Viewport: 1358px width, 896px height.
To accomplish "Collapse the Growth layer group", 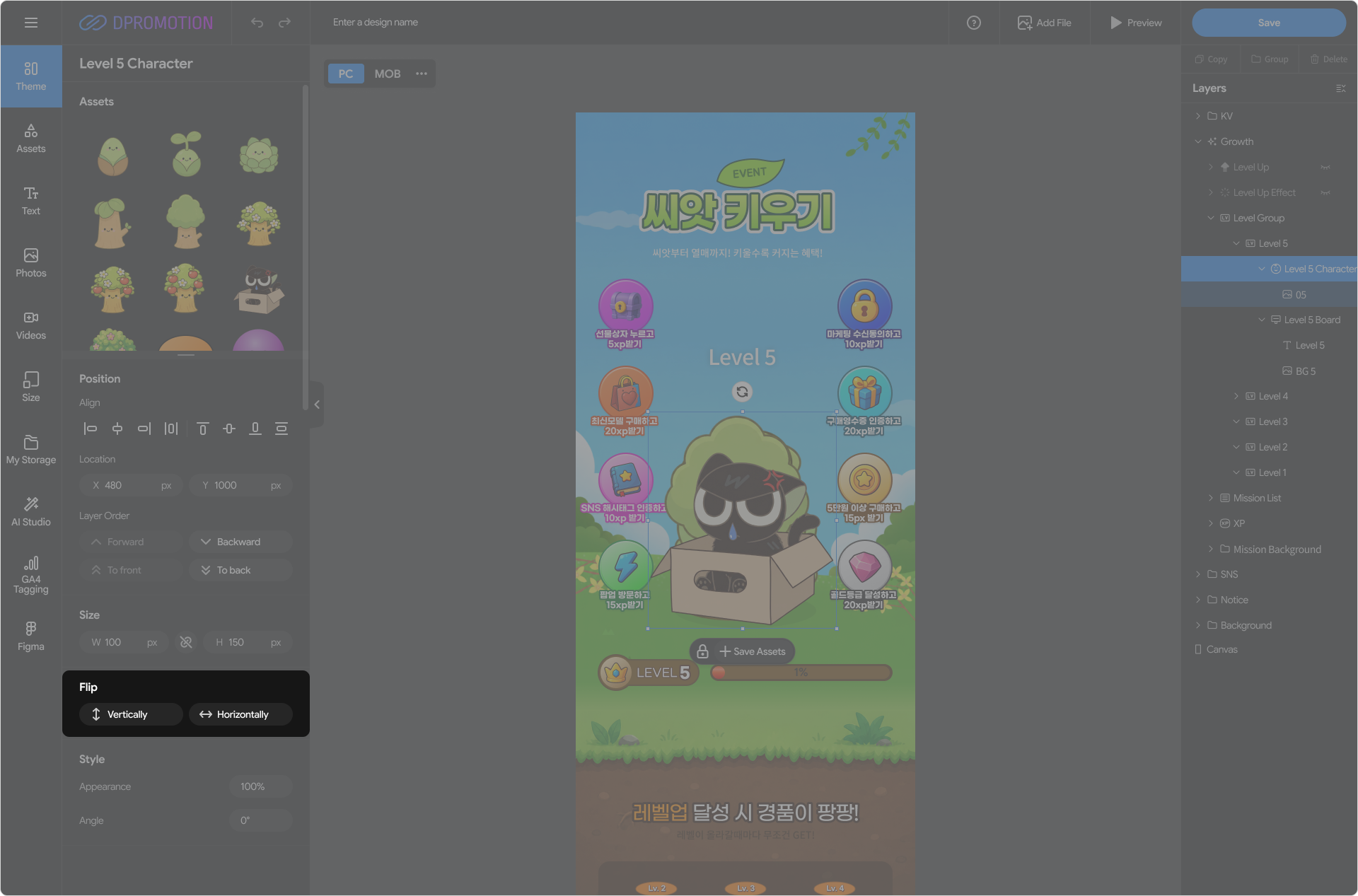I will tap(1197, 141).
